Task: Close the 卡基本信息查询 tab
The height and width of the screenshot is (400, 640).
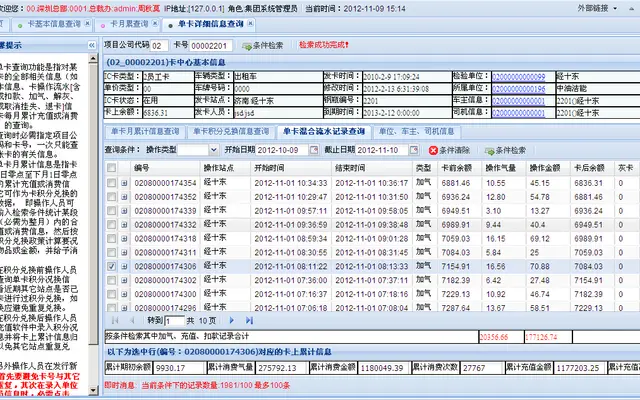Action: coord(87,24)
